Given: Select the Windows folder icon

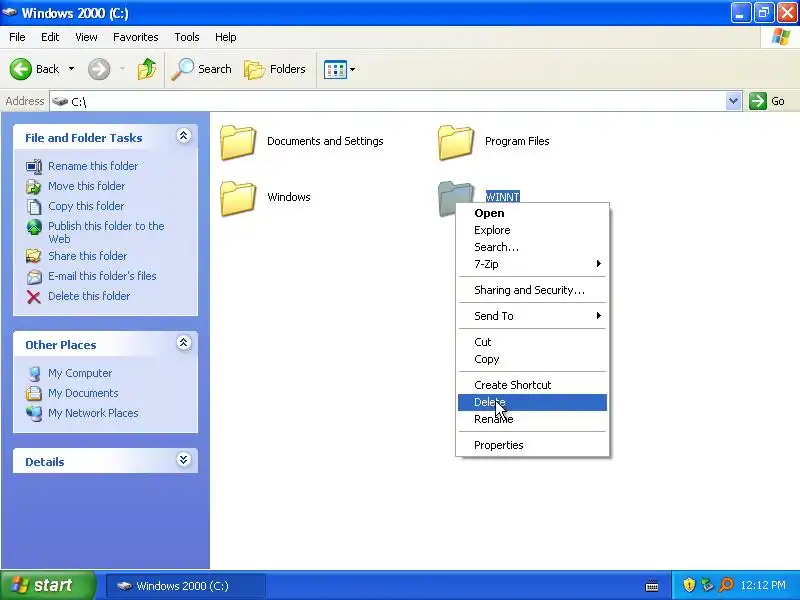Looking at the screenshot, I should coord(238,198).
